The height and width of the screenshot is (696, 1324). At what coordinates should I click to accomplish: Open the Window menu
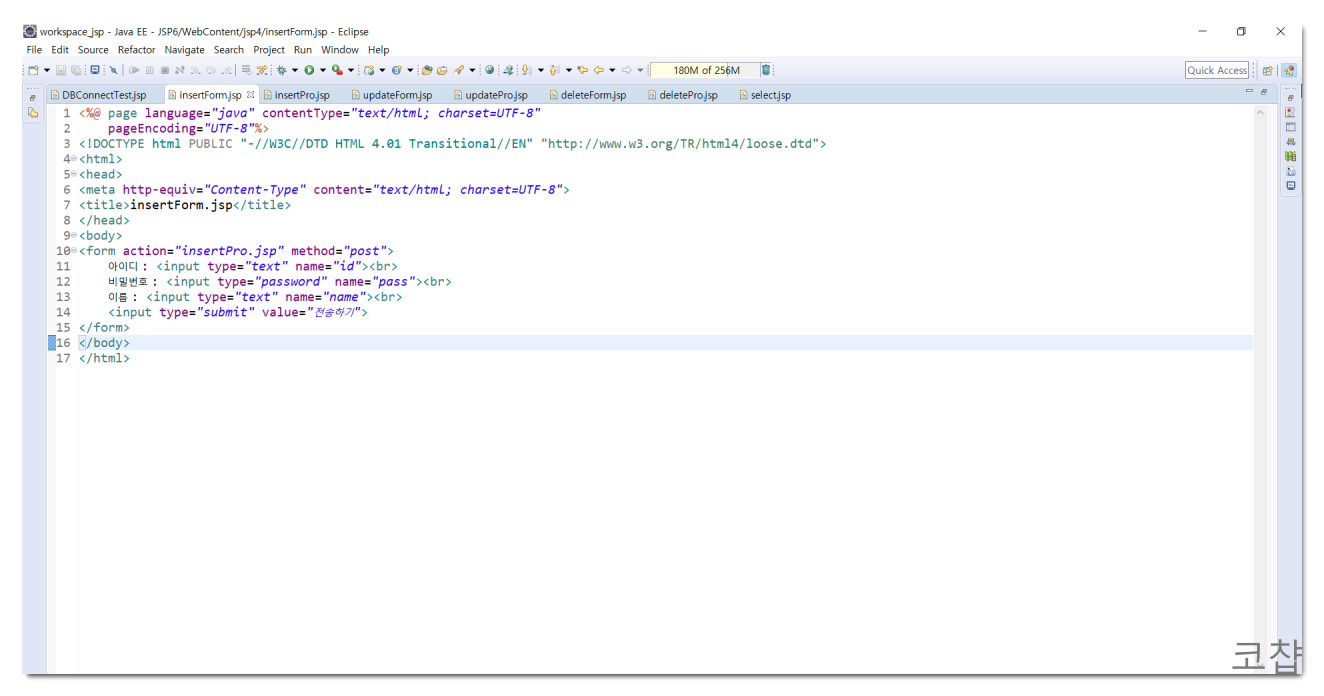(340, 50)
